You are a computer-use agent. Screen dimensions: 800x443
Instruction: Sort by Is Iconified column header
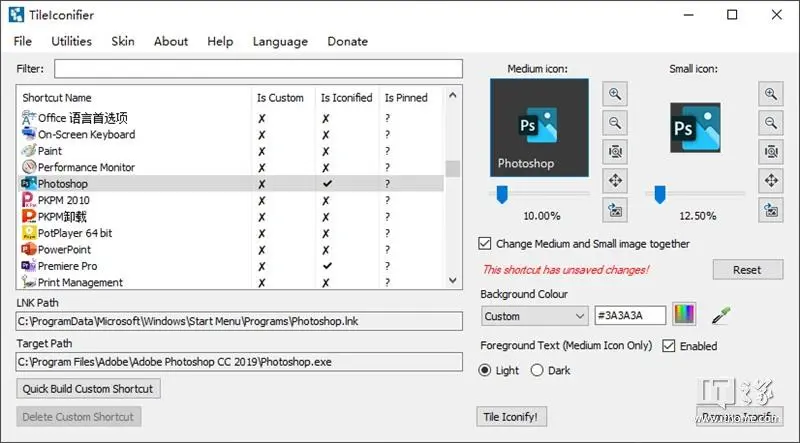pos(347,97)
